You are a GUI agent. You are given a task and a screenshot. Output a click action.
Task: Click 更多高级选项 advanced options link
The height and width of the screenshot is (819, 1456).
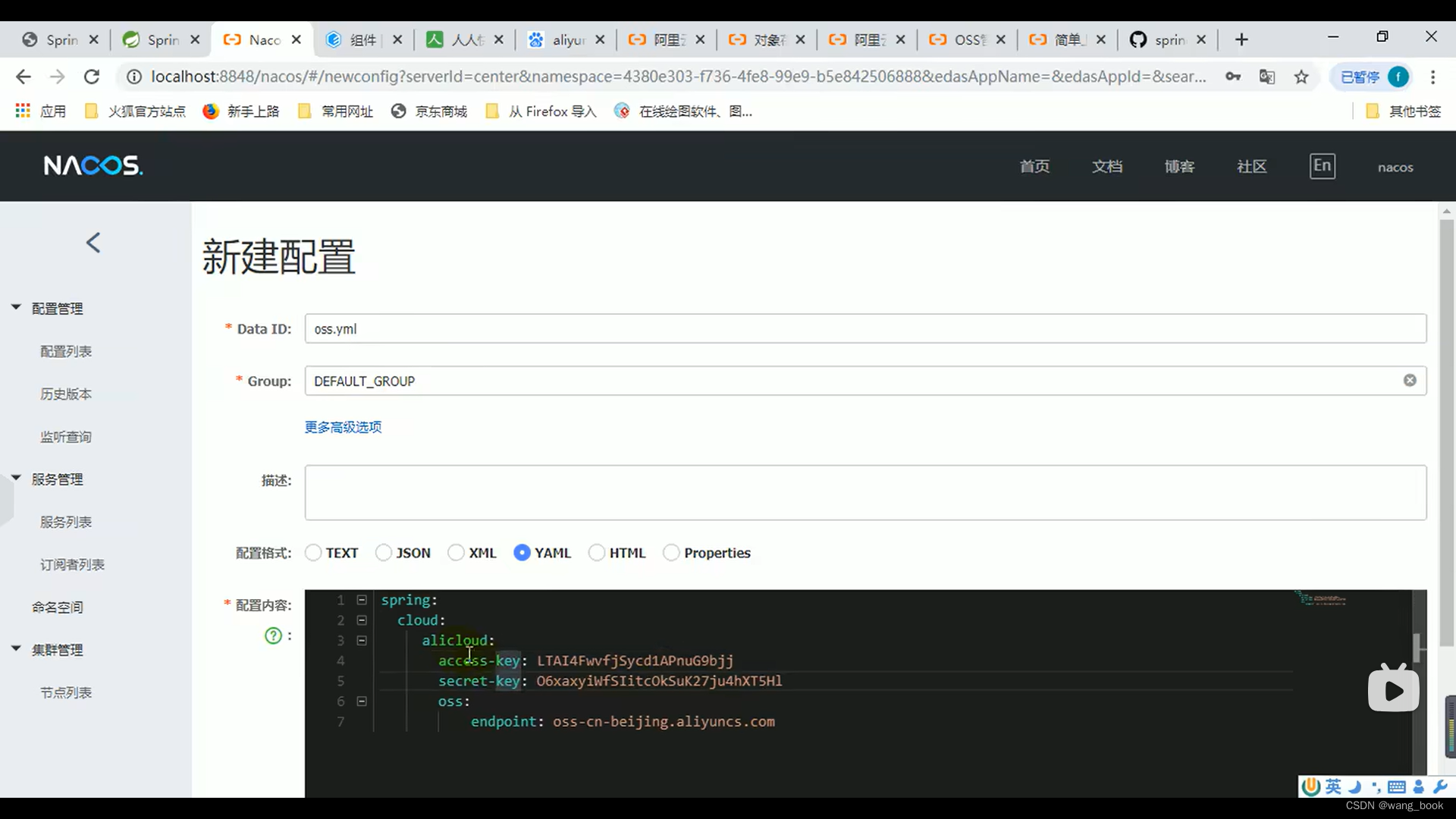(343, 427)
